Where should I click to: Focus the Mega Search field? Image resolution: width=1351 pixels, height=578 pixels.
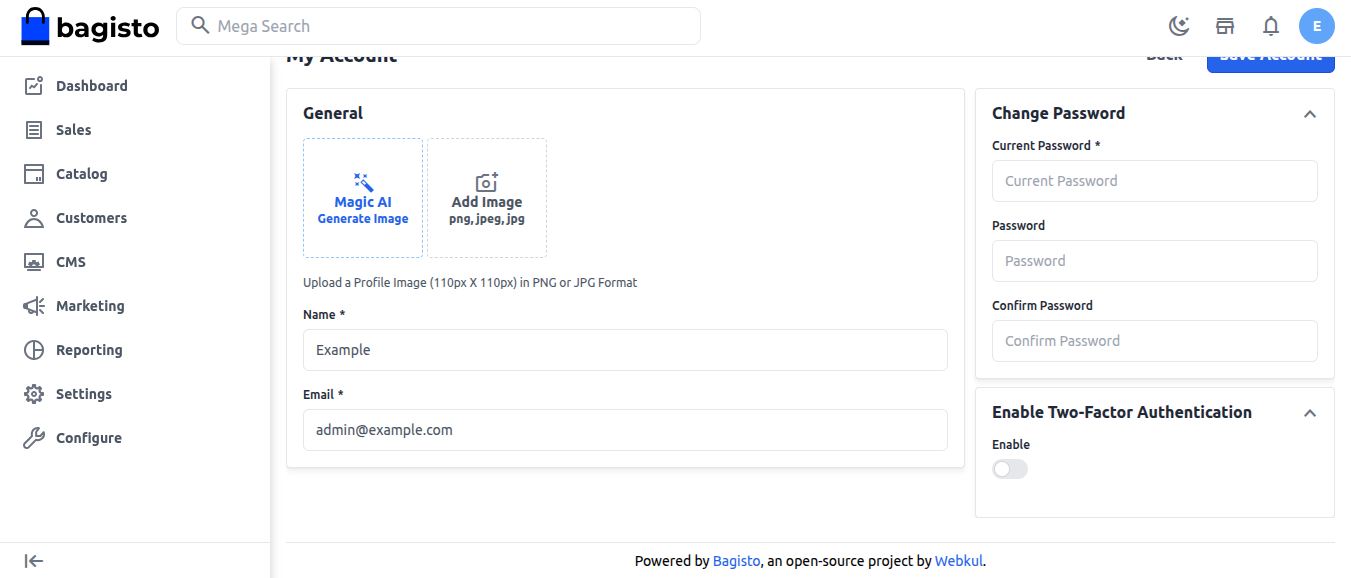pos(440,26)
